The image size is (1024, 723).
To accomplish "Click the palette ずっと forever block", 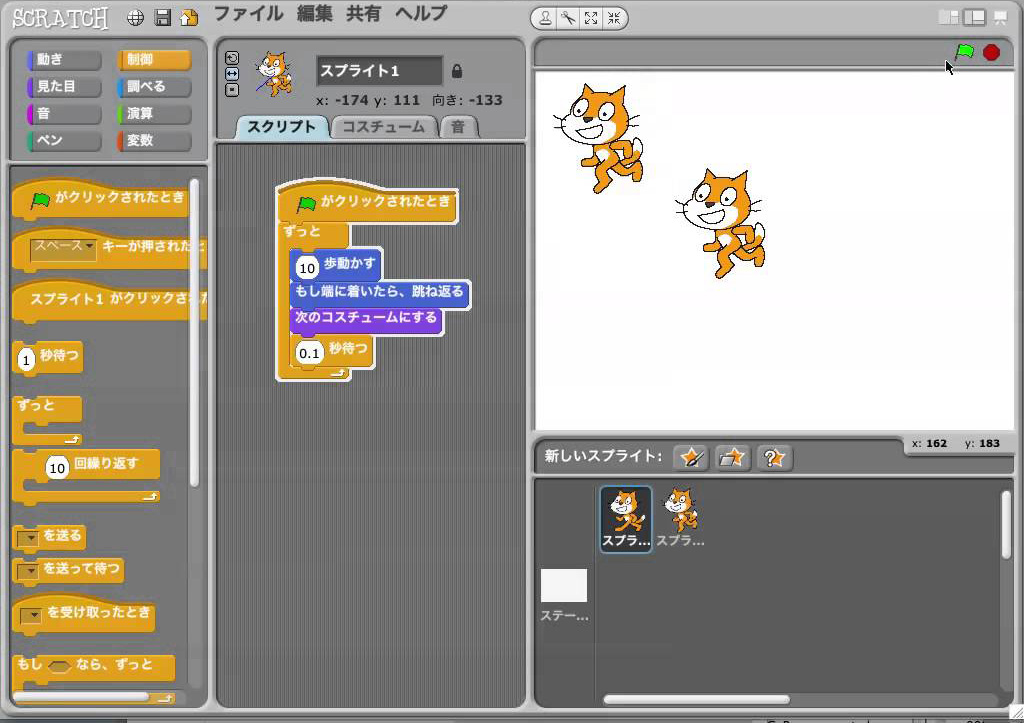I will (47, 421).
